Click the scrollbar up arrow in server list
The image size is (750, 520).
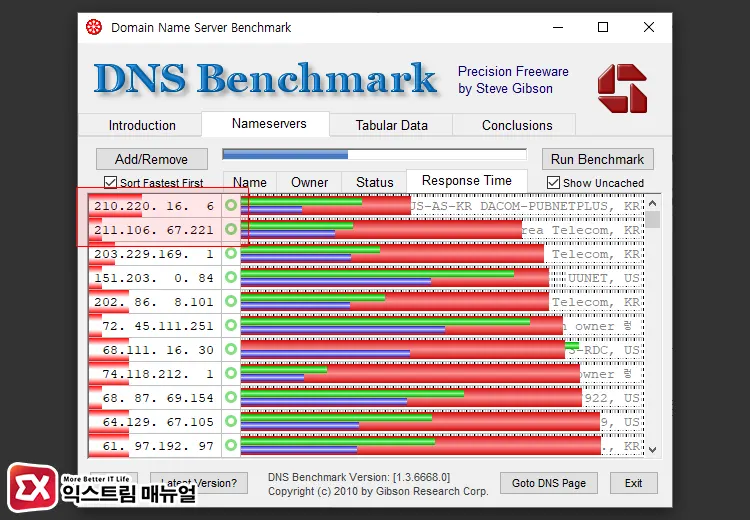(x=652, y=203)
